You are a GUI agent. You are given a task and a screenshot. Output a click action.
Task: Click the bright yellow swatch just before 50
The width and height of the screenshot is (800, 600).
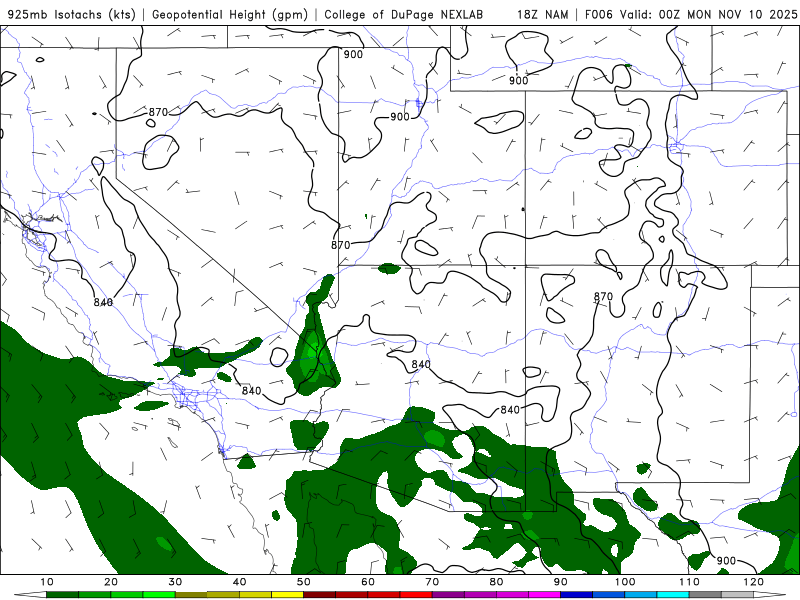pos(287,595)
